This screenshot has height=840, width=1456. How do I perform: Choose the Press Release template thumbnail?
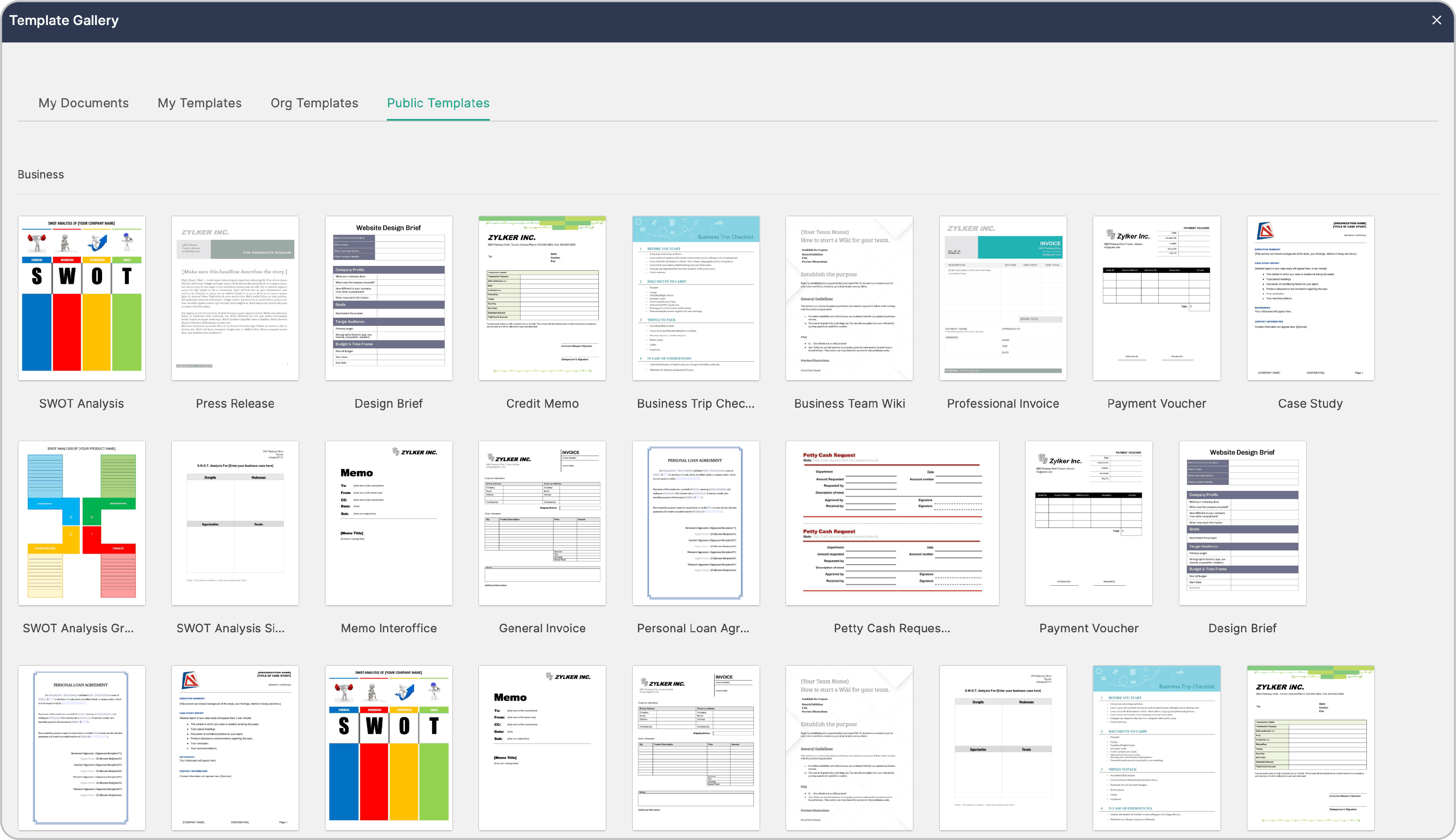pos(235,298)
